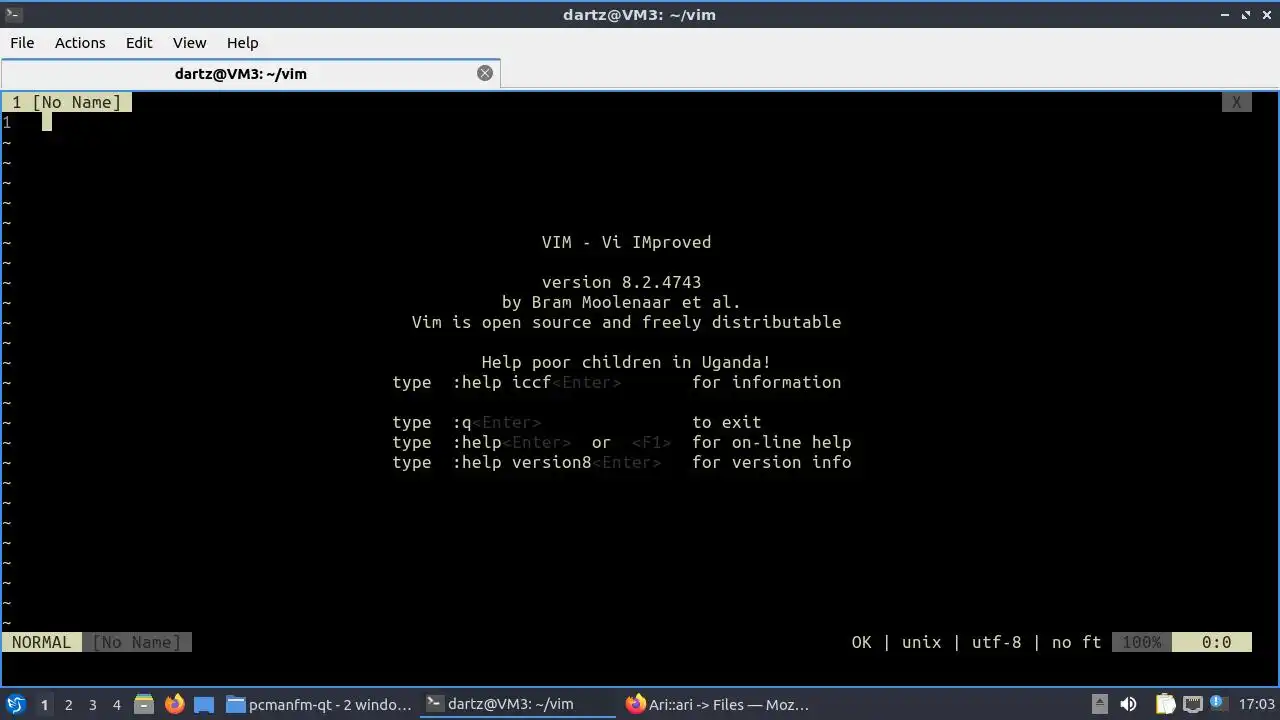Click the '<F1>' key hint text
The width and height of the screenshot is (1280, 720).
[x=651, y=442]
